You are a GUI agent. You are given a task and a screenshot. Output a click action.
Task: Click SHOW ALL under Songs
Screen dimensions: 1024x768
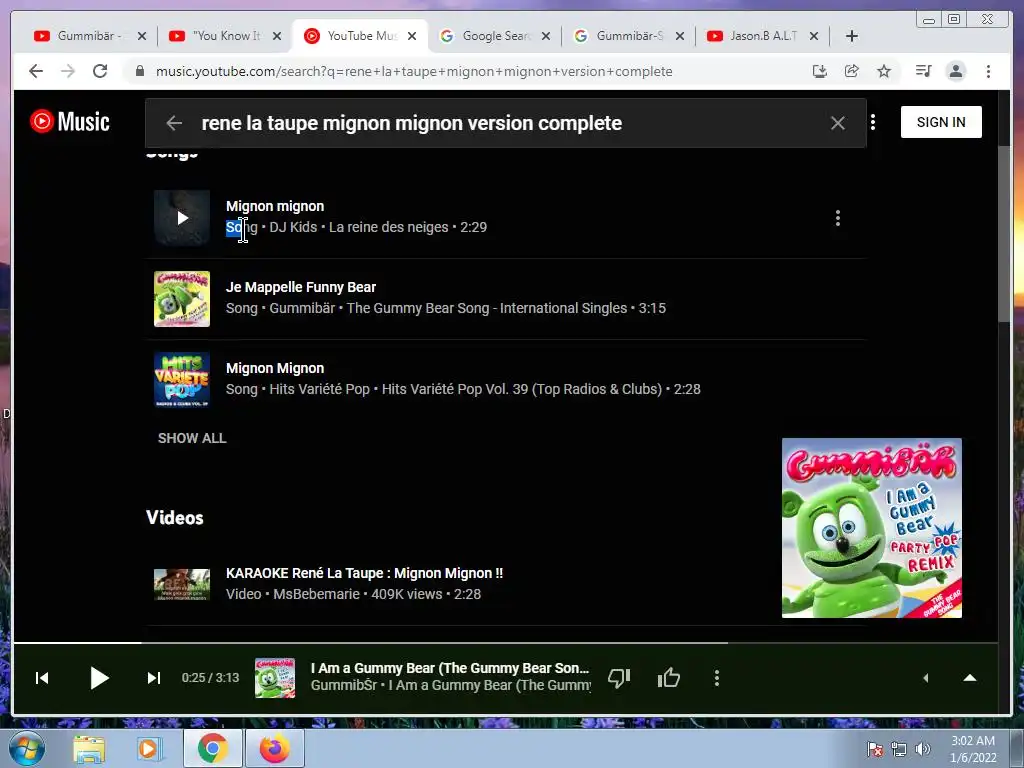click(192, 438)
